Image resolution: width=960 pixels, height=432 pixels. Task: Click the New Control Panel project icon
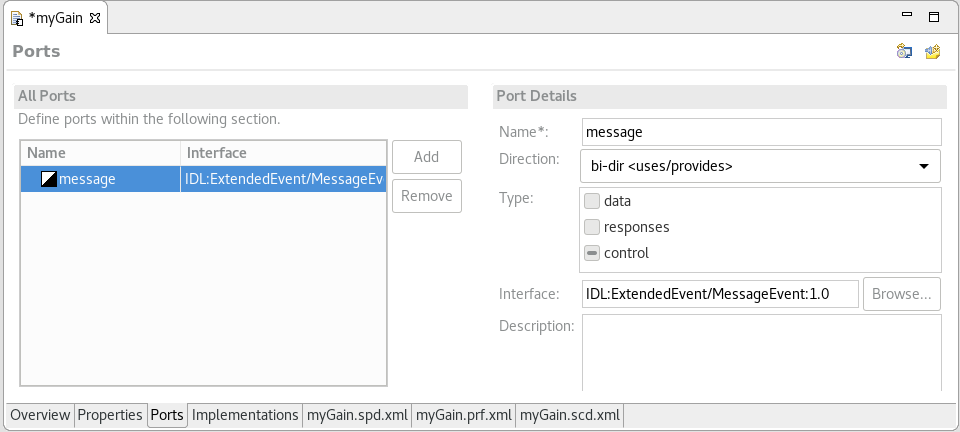932,52
